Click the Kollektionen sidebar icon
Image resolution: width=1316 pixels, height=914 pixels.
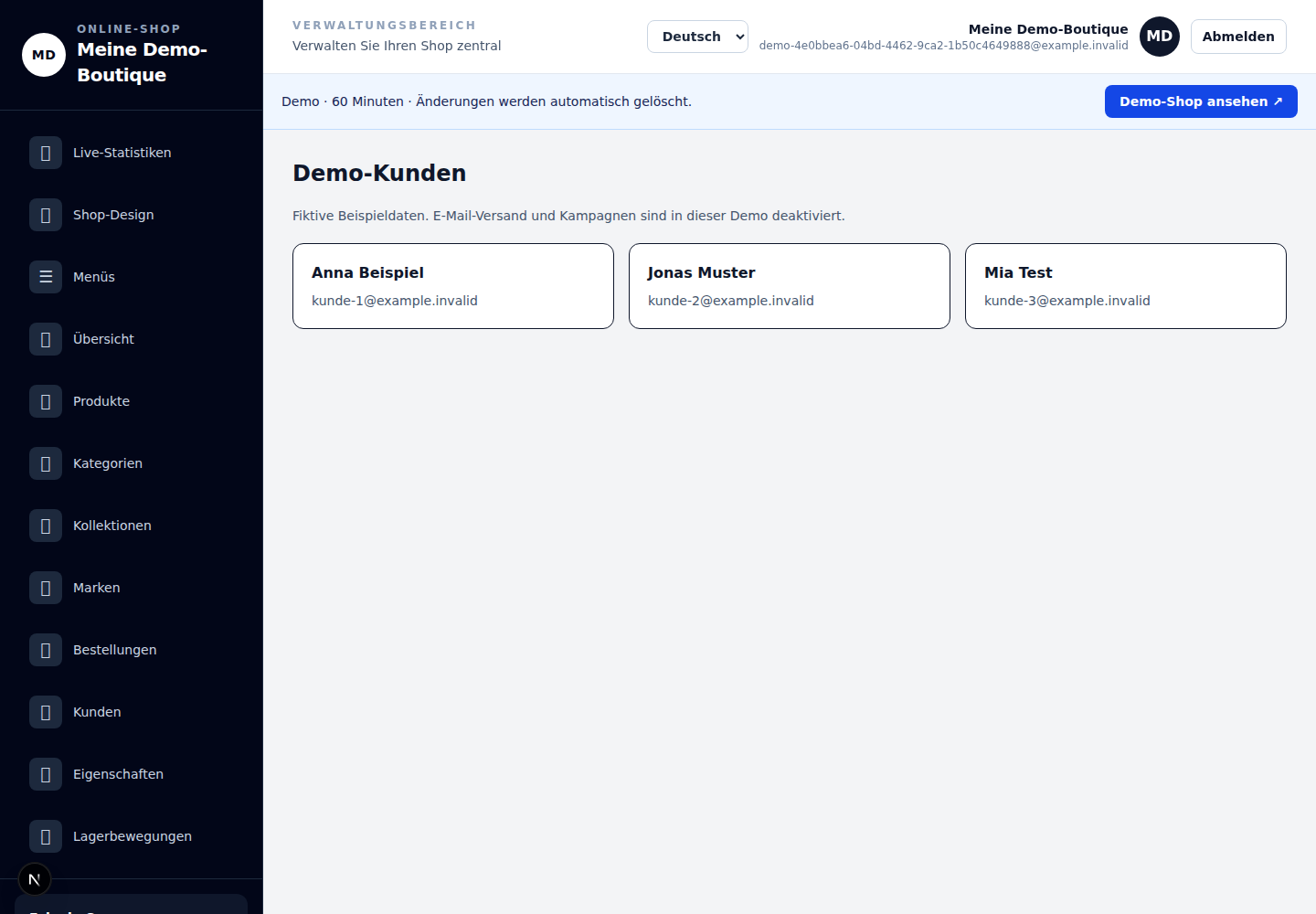46,526
